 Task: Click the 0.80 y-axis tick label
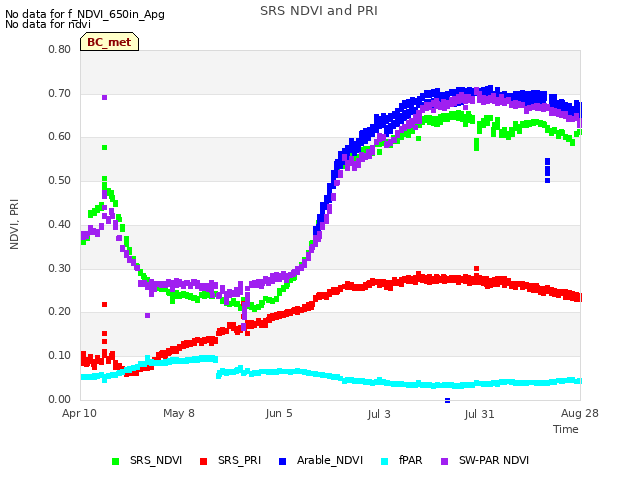[60, 49]
